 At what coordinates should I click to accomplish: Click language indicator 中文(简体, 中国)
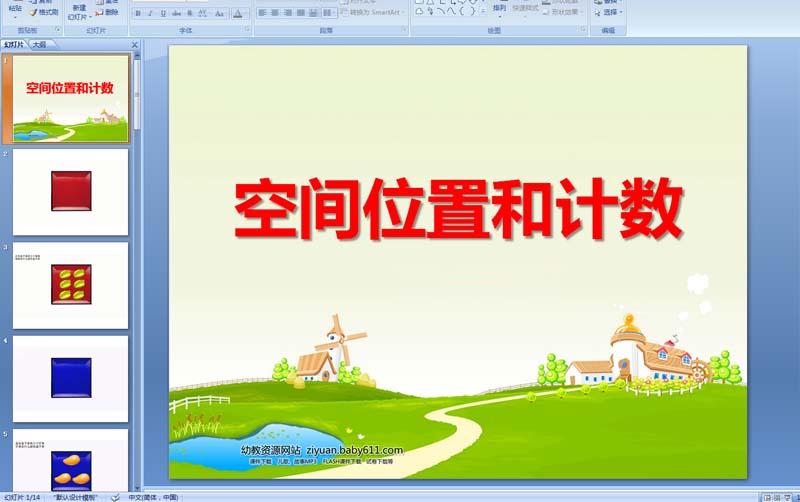(153, 497)
